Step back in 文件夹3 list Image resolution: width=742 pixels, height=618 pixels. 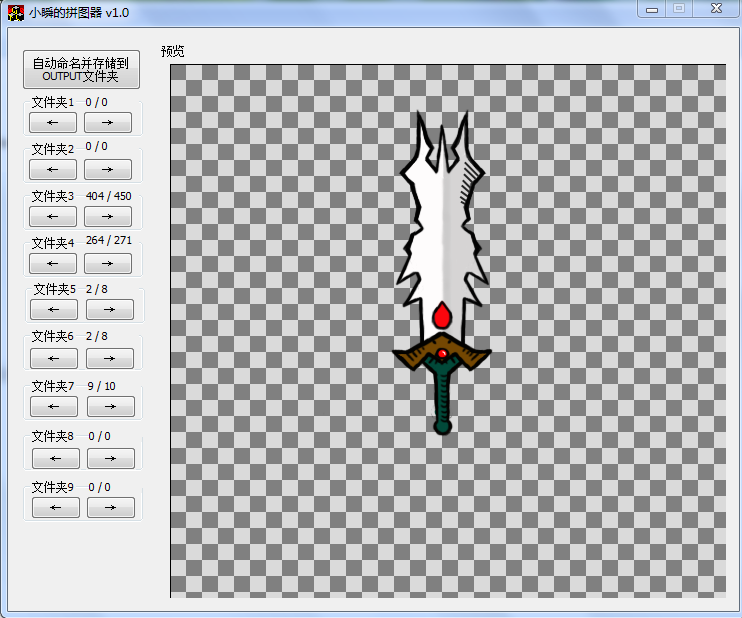point(53,216)
